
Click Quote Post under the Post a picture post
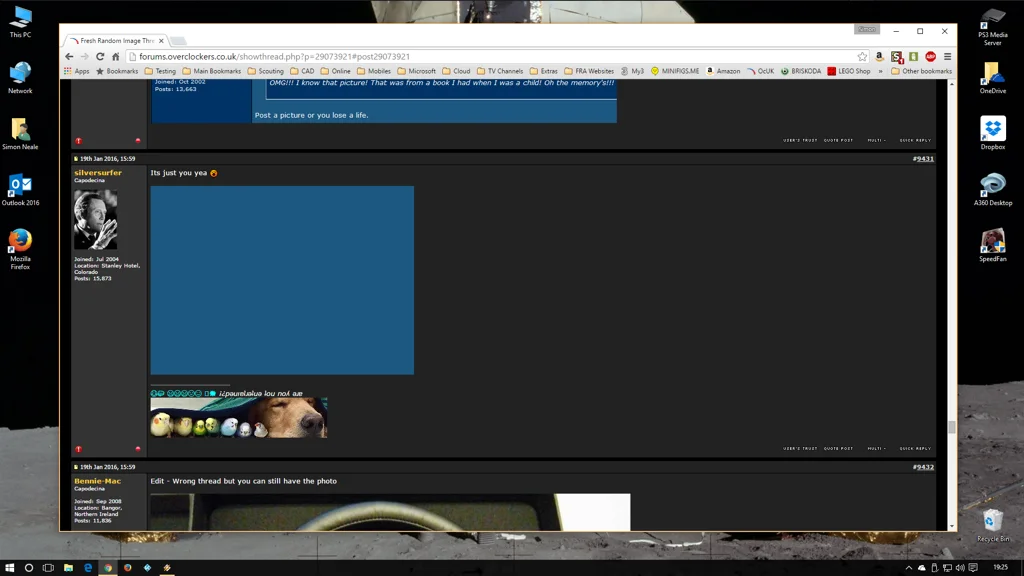tap(838, 140)
